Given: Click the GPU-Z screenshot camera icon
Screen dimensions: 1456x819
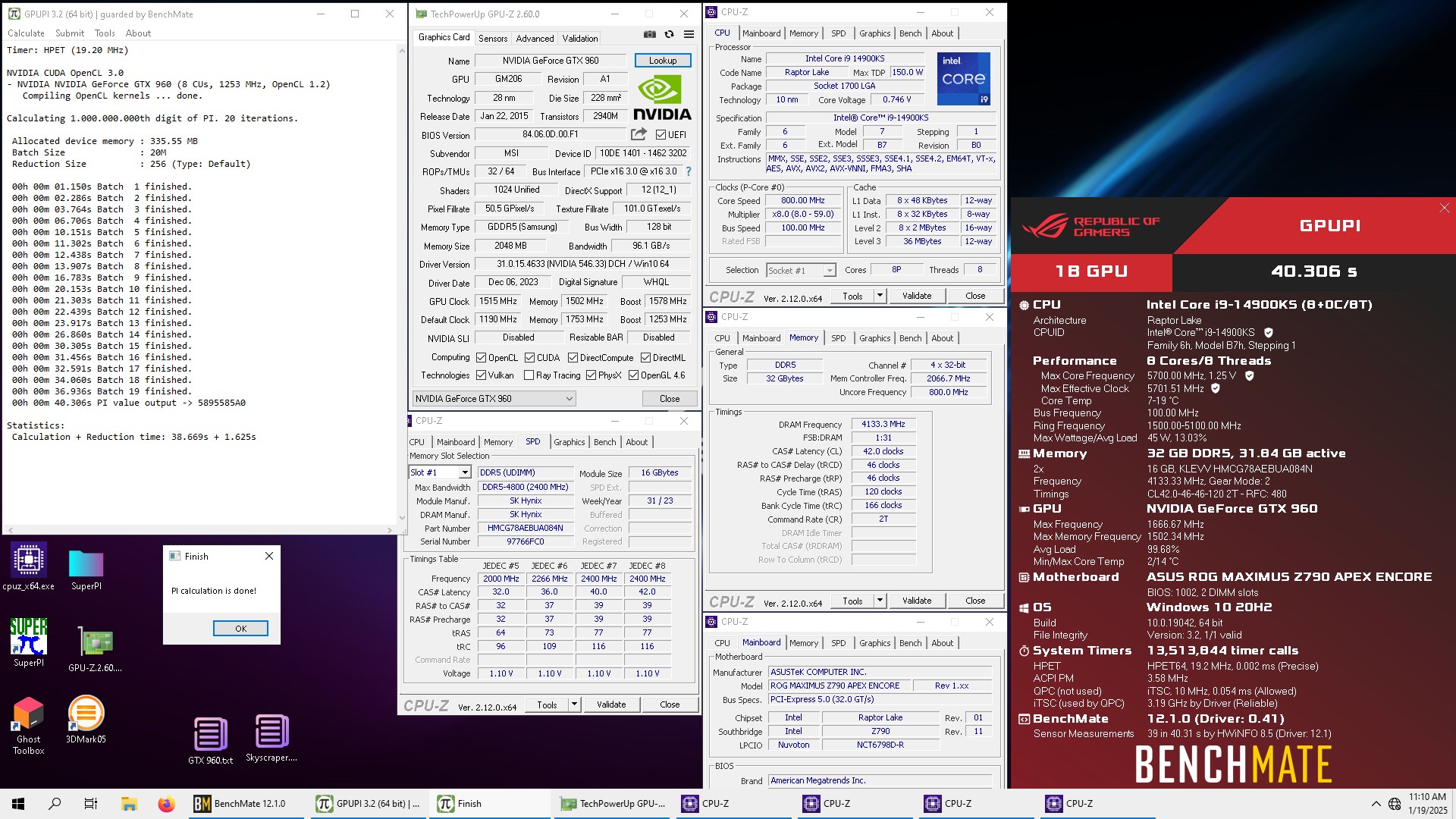Looking at the screenshot, I should coord(650,34).
